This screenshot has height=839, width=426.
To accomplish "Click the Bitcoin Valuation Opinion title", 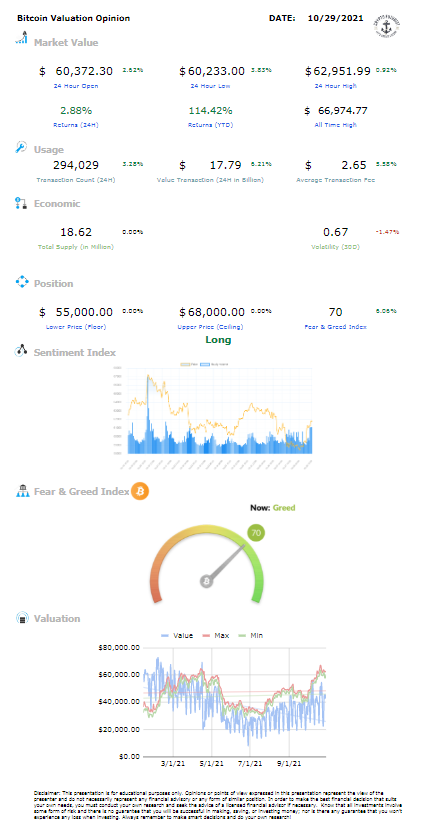I will tap(73, 18).
